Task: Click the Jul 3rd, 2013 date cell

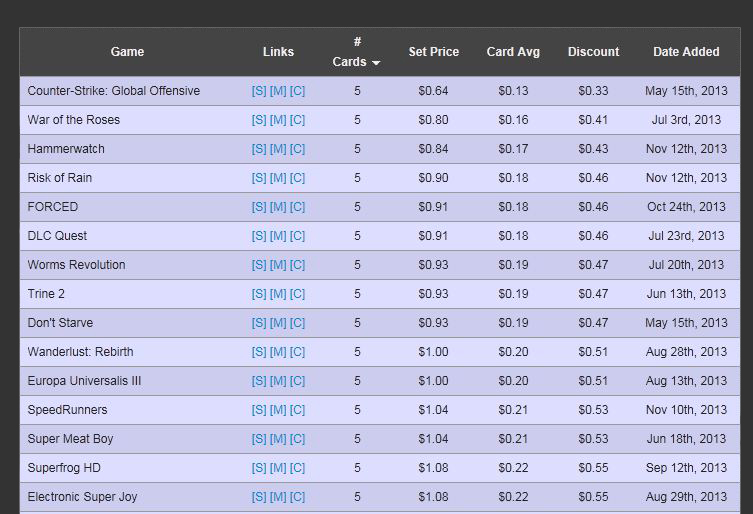Action: pos(686,120)
